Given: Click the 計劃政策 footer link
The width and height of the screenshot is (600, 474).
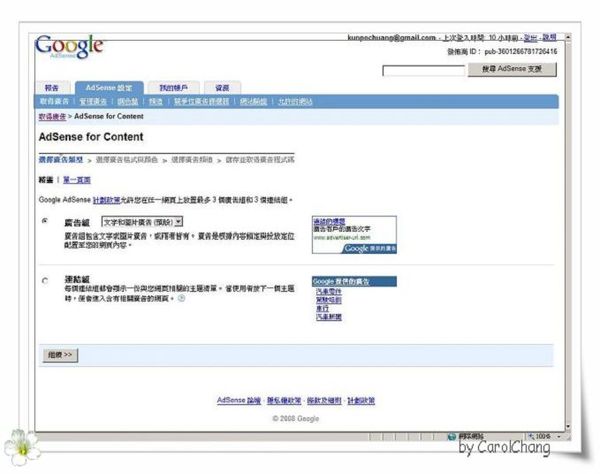Looking at the screenshot, I should click(x=361, y=401).
